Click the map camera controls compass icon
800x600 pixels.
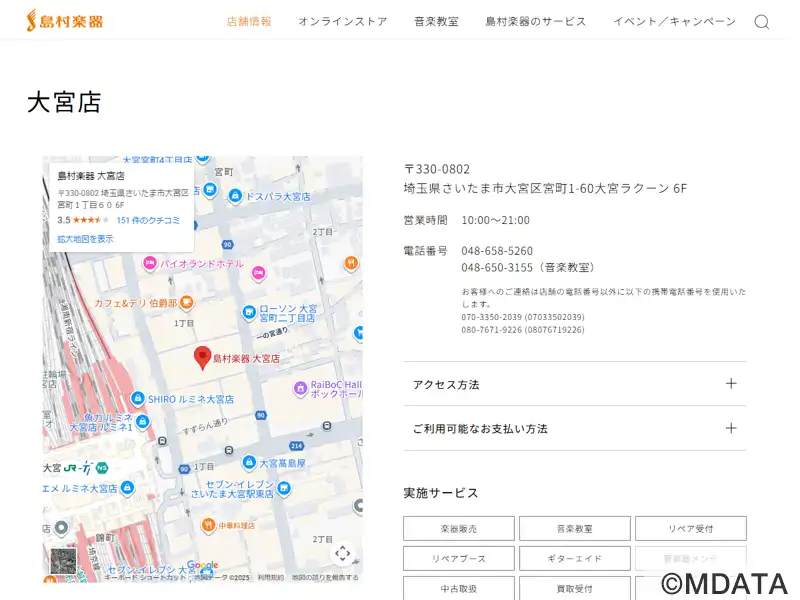pos(342,553)
